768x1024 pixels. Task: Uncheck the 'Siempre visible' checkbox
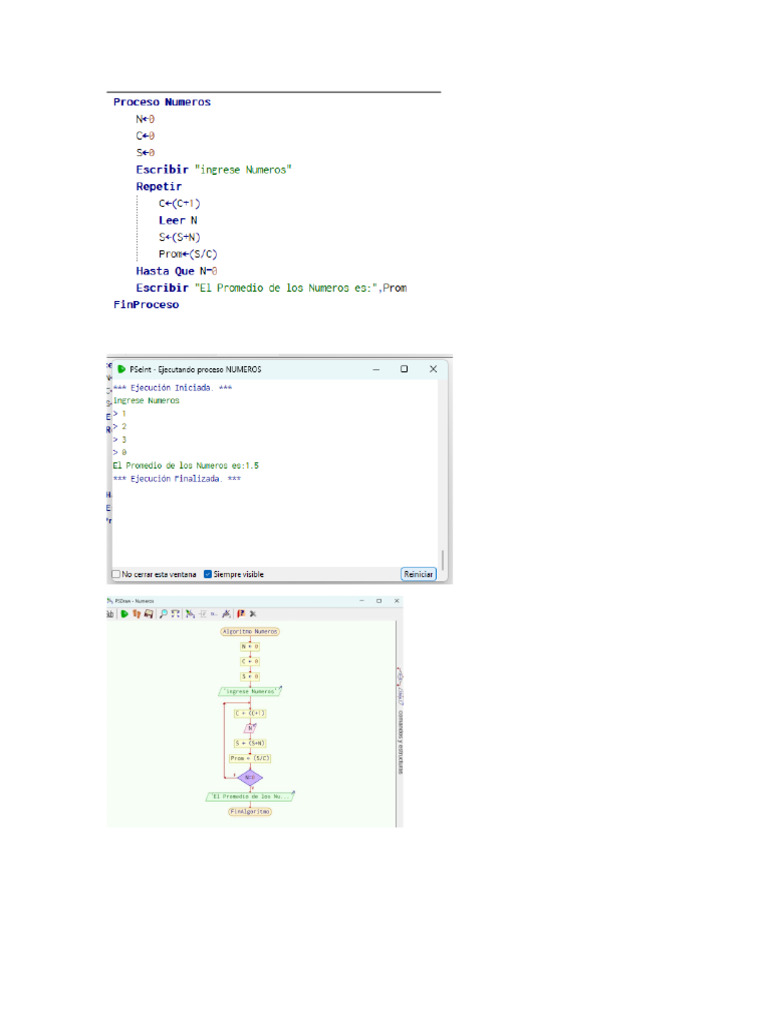(x=208, y=574)
